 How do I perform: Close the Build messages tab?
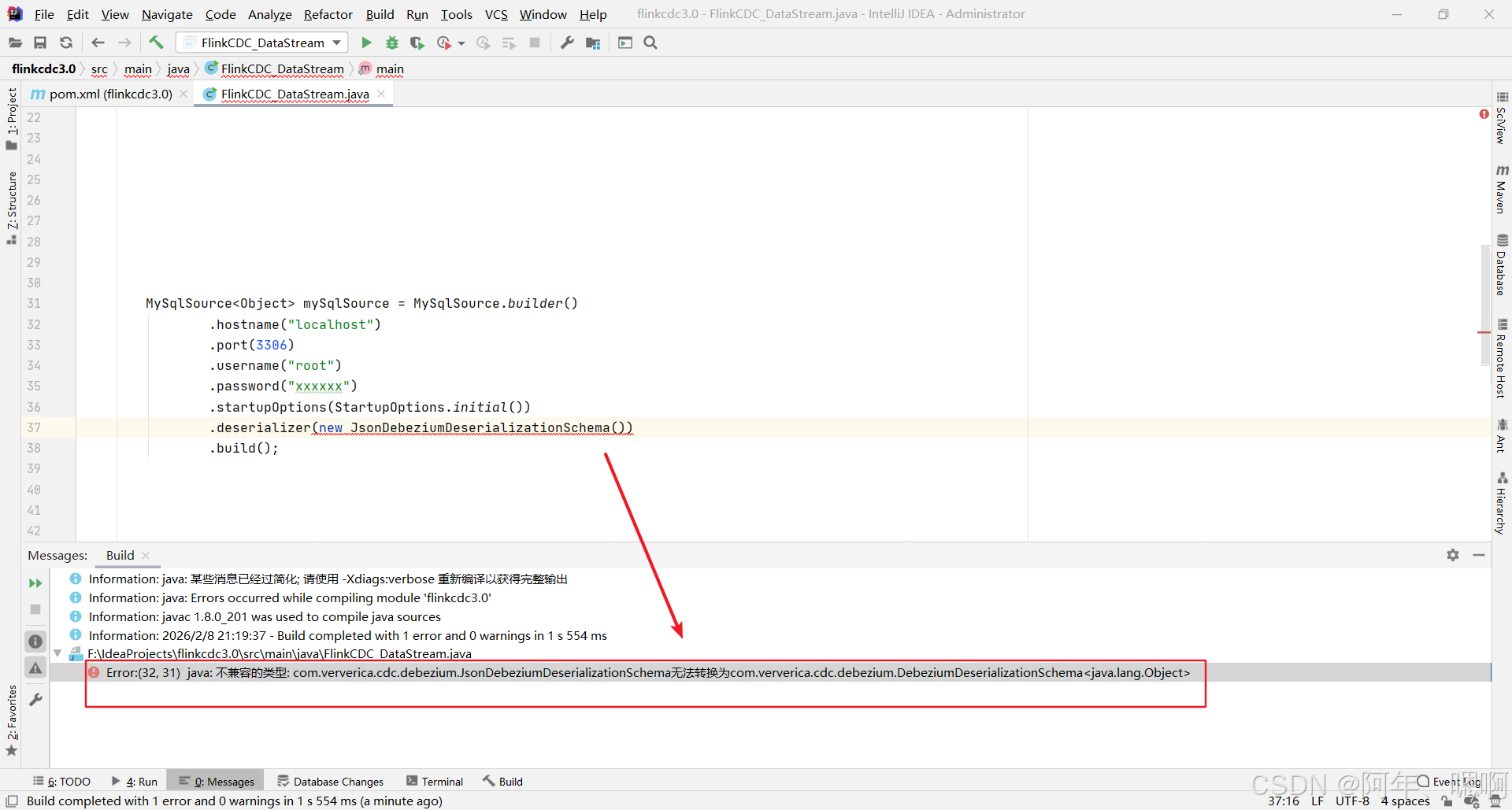pos(146,555)
